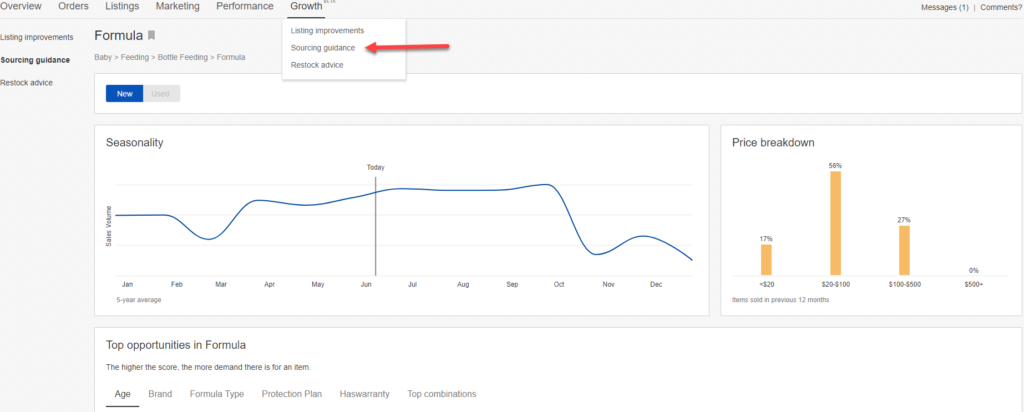
Task: Open the Growth menu
Action: [306, 7]
